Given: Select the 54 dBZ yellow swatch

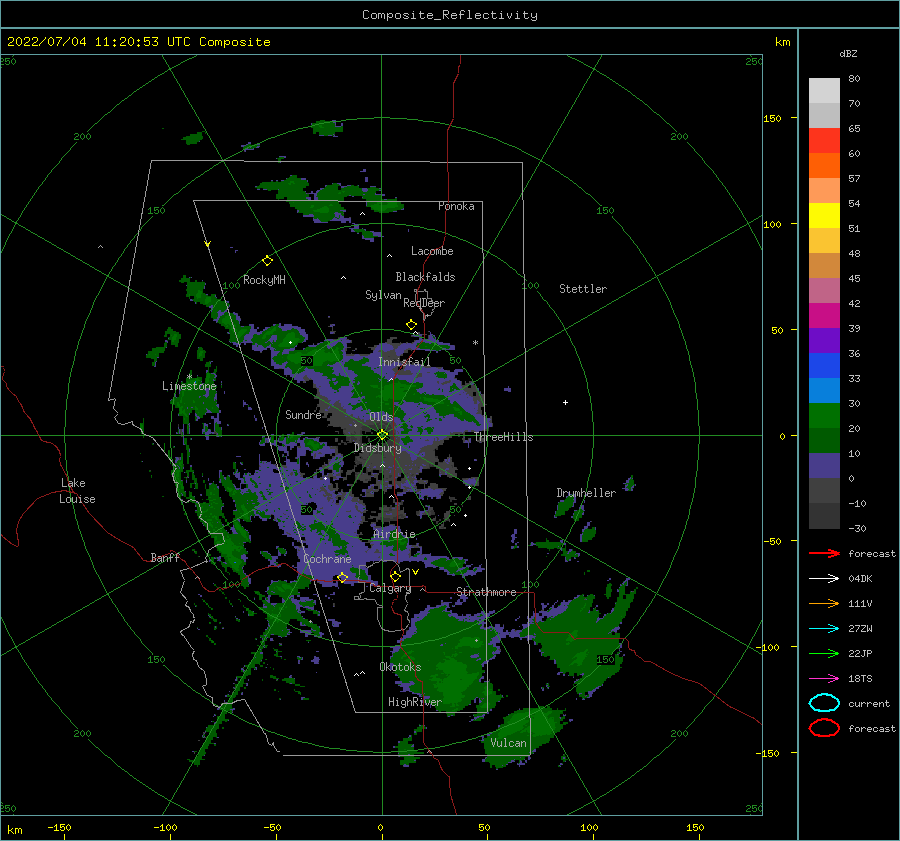Looking at the screenshot, I should (824, 215).
